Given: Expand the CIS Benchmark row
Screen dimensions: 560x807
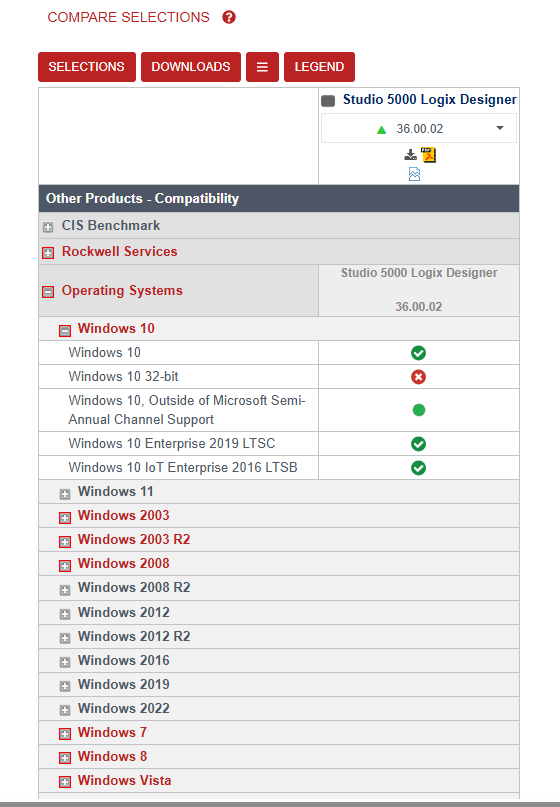Looking at the screenshot, I should 48,227.
